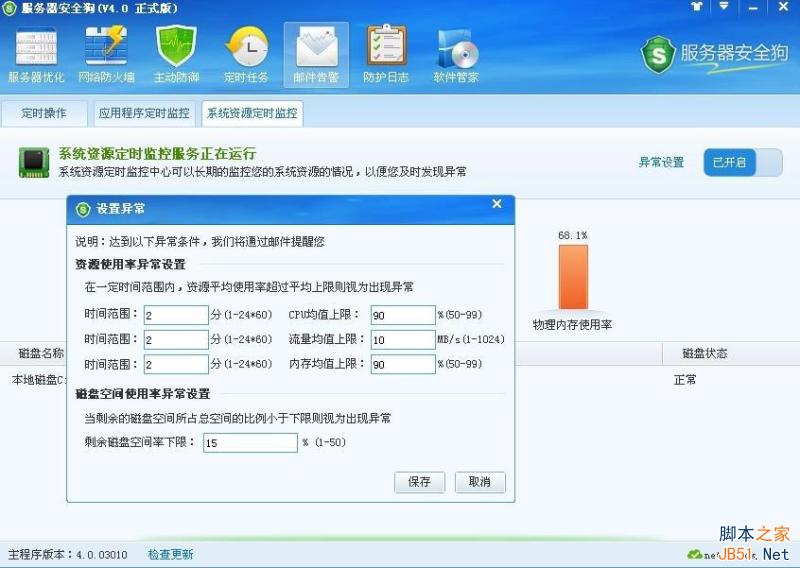Click the 内存均值上限 input field
This screenshot has height=568, width=800.
(403, 364)
